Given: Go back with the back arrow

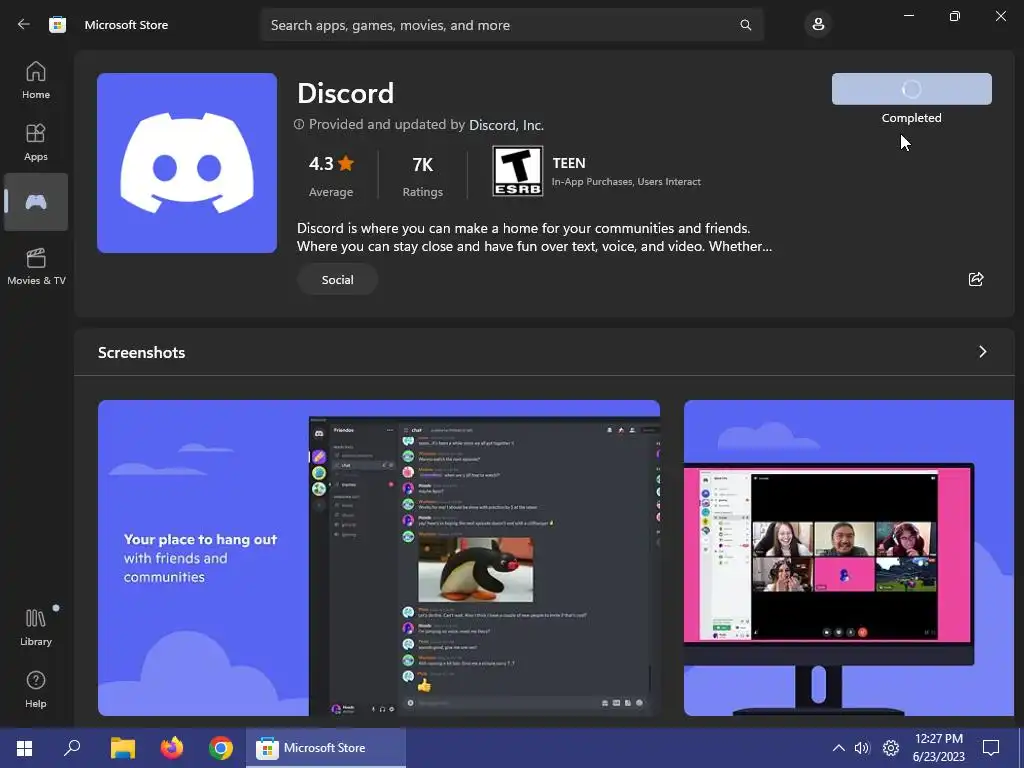Looking at the screenshot, I should [x=24, y=24].
